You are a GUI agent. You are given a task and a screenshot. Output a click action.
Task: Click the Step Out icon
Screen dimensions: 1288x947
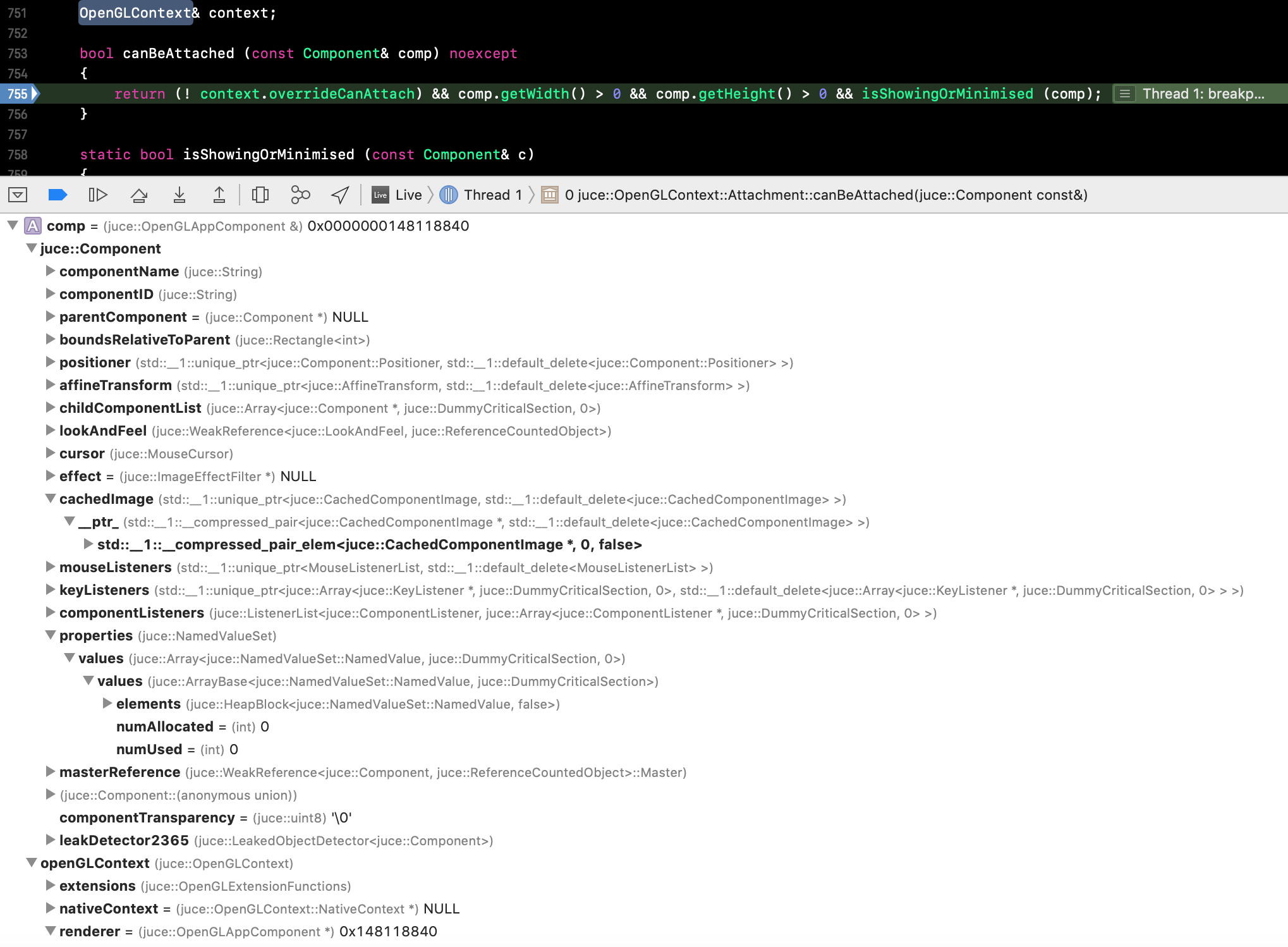pos(219,195)
